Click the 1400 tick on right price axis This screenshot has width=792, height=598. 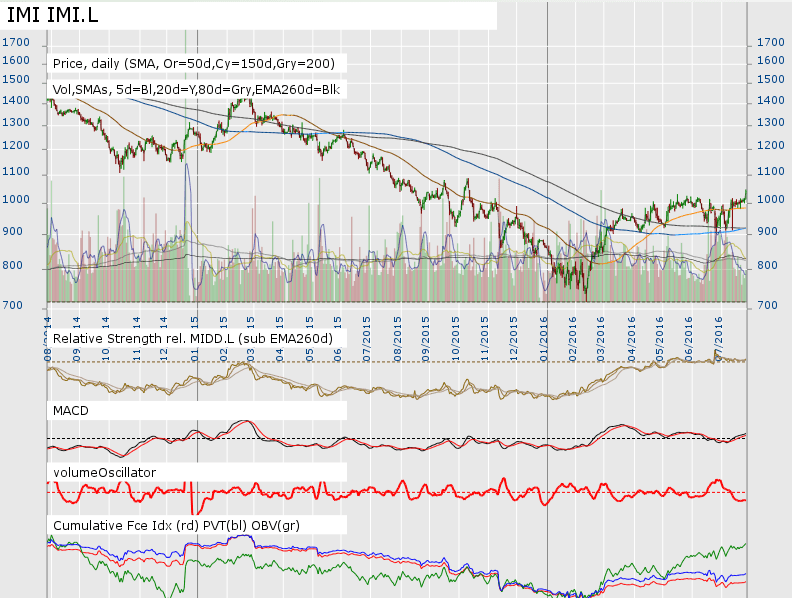(x=771, y=101)
